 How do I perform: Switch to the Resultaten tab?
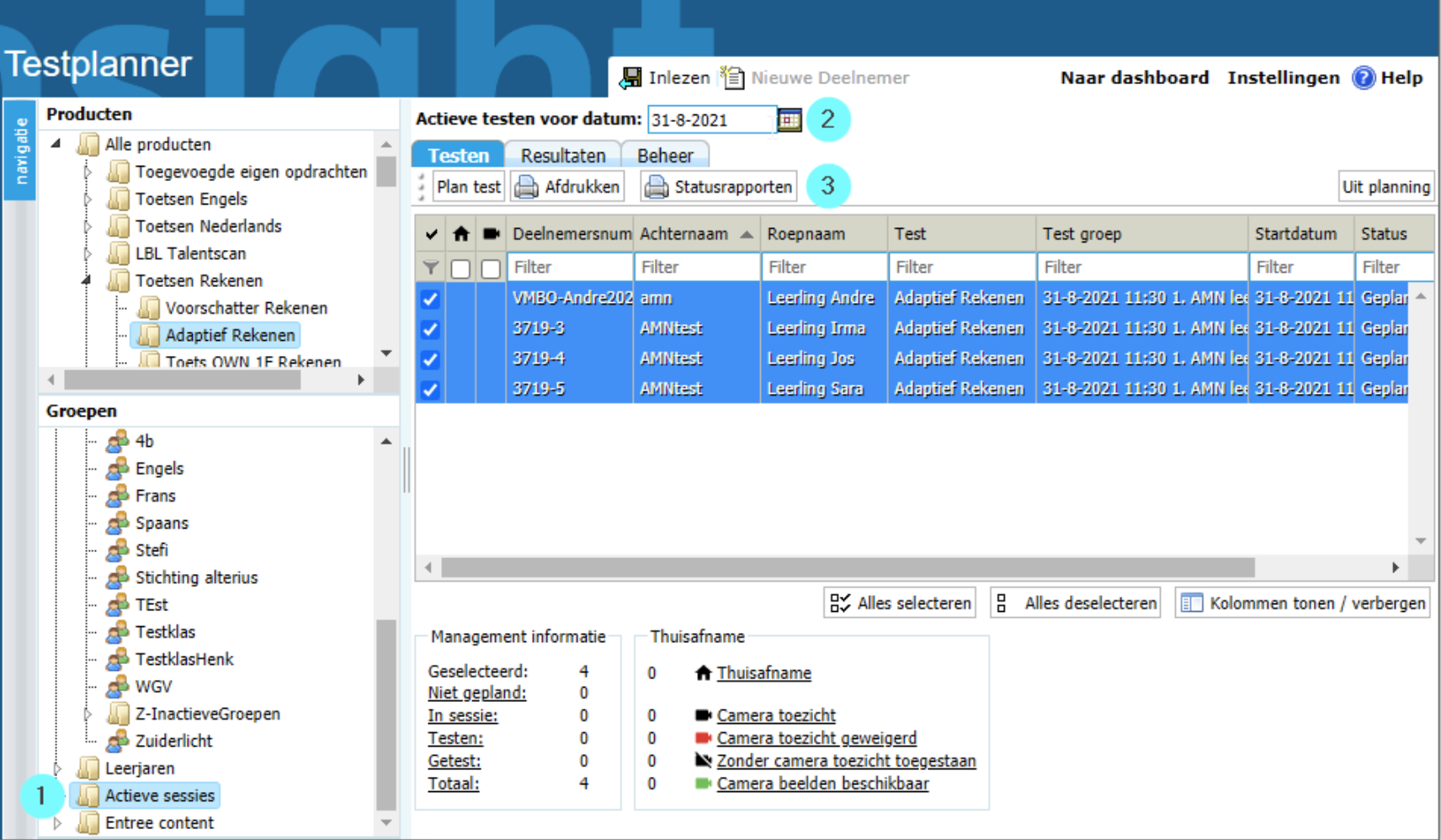click(562, 156)
